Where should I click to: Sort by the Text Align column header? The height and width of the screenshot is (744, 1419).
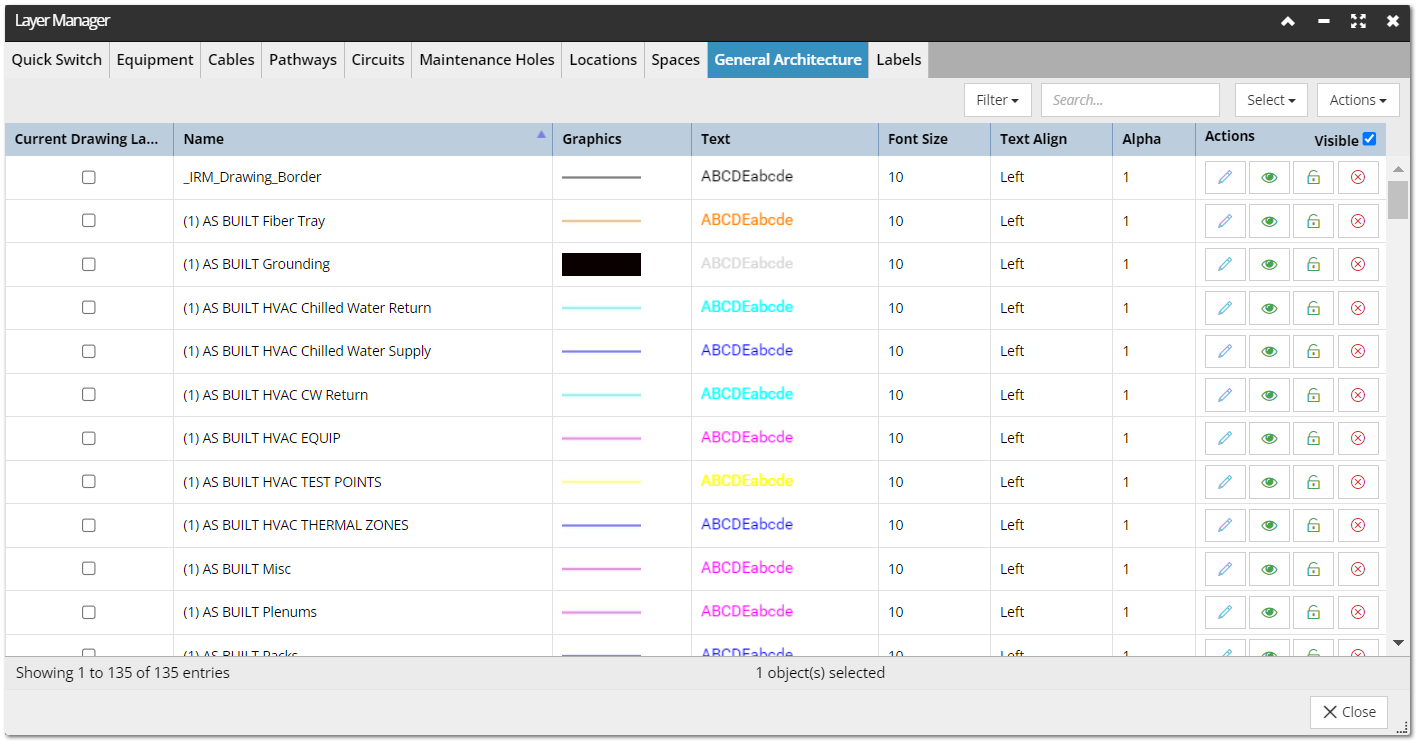[1051, 139]
